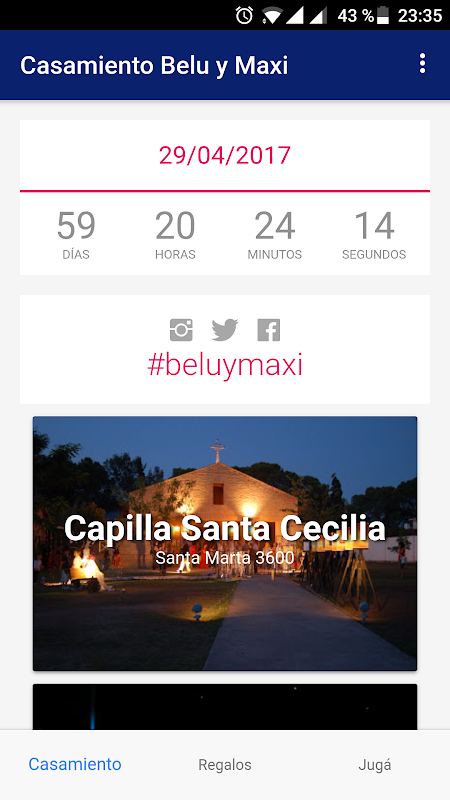Tap the Wi-Fi status icon

pos(272,15)
